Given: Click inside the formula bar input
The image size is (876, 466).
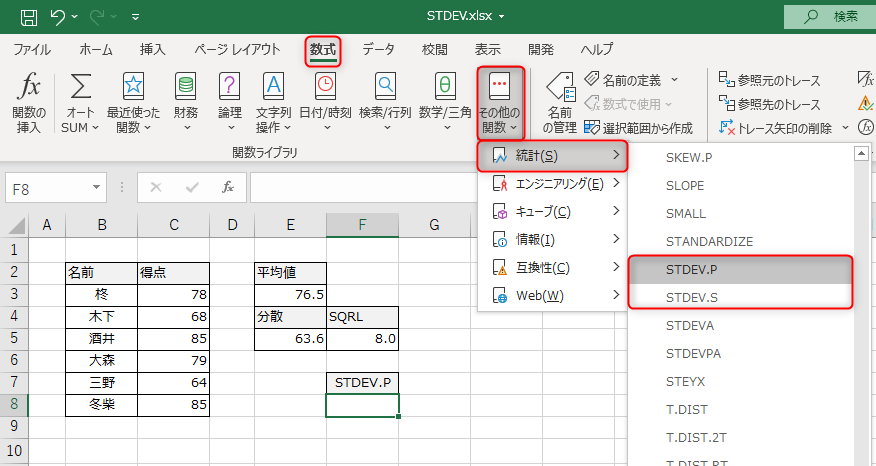Looking at the screenshot, I should pos(363,188).
